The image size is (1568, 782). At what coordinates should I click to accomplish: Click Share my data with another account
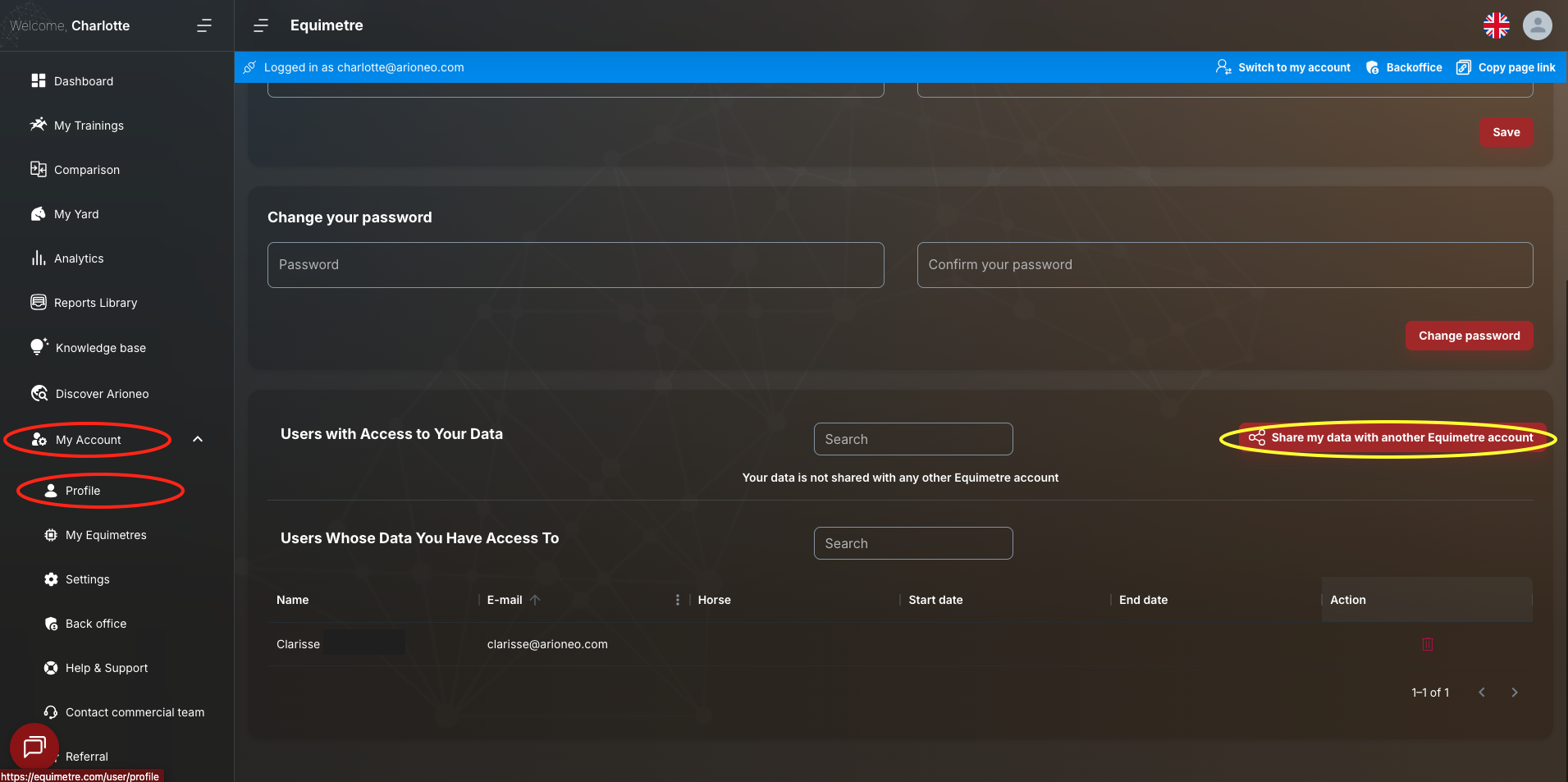[1392, 438]
